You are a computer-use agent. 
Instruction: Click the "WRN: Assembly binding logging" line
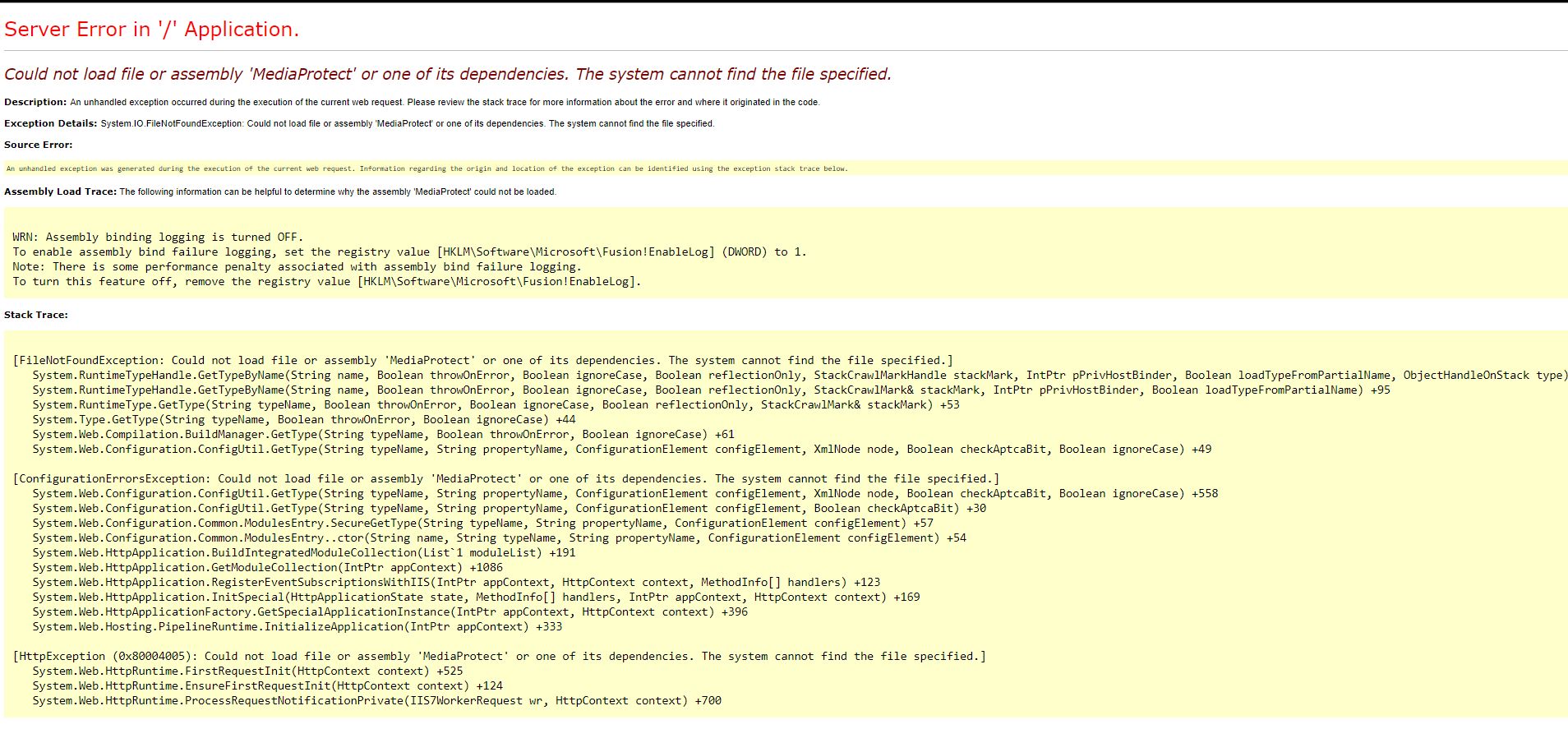pyautogui.click(x=158, y=237)
